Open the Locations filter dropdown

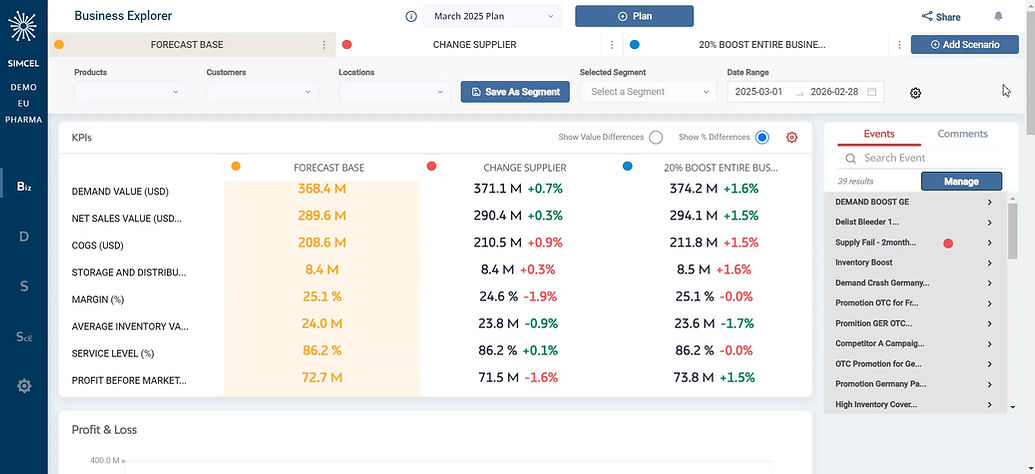[395, 92]
